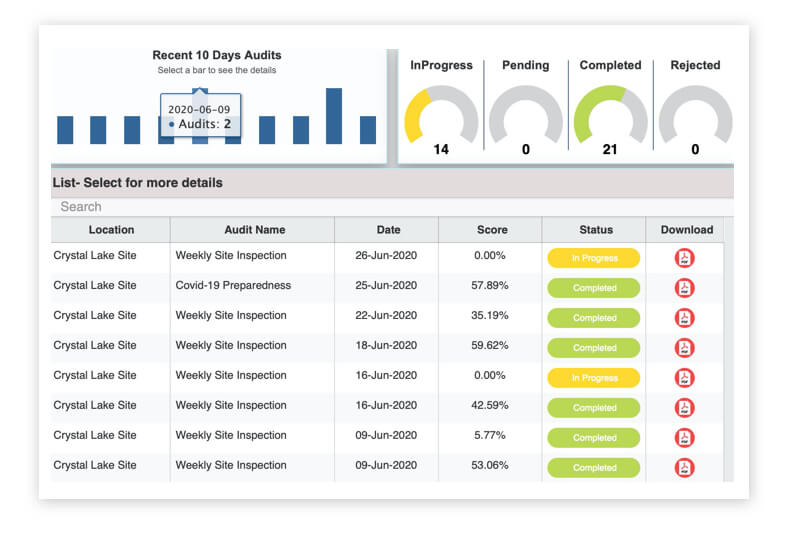
Task: Select Weekly Site Inspection in the 18-Jun-2020 row
Action: click(231, 345)
